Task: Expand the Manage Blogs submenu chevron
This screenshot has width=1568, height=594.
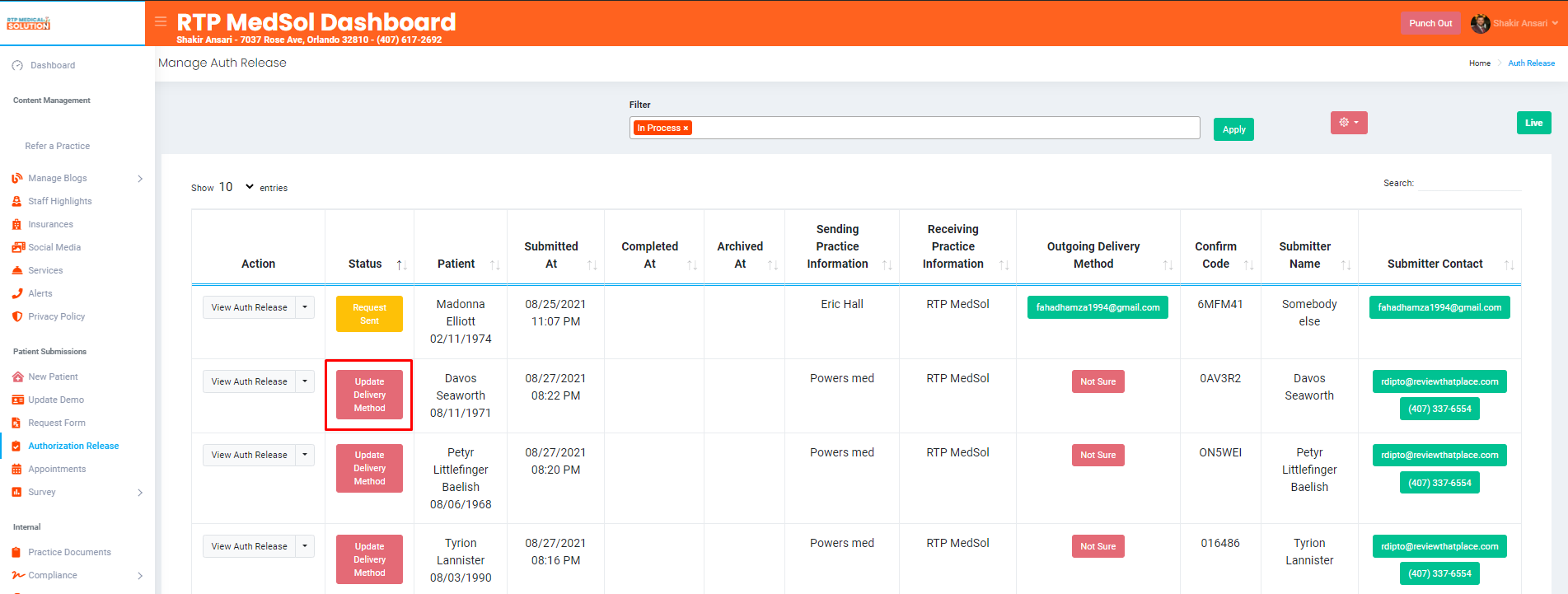Action: [140, 179]
